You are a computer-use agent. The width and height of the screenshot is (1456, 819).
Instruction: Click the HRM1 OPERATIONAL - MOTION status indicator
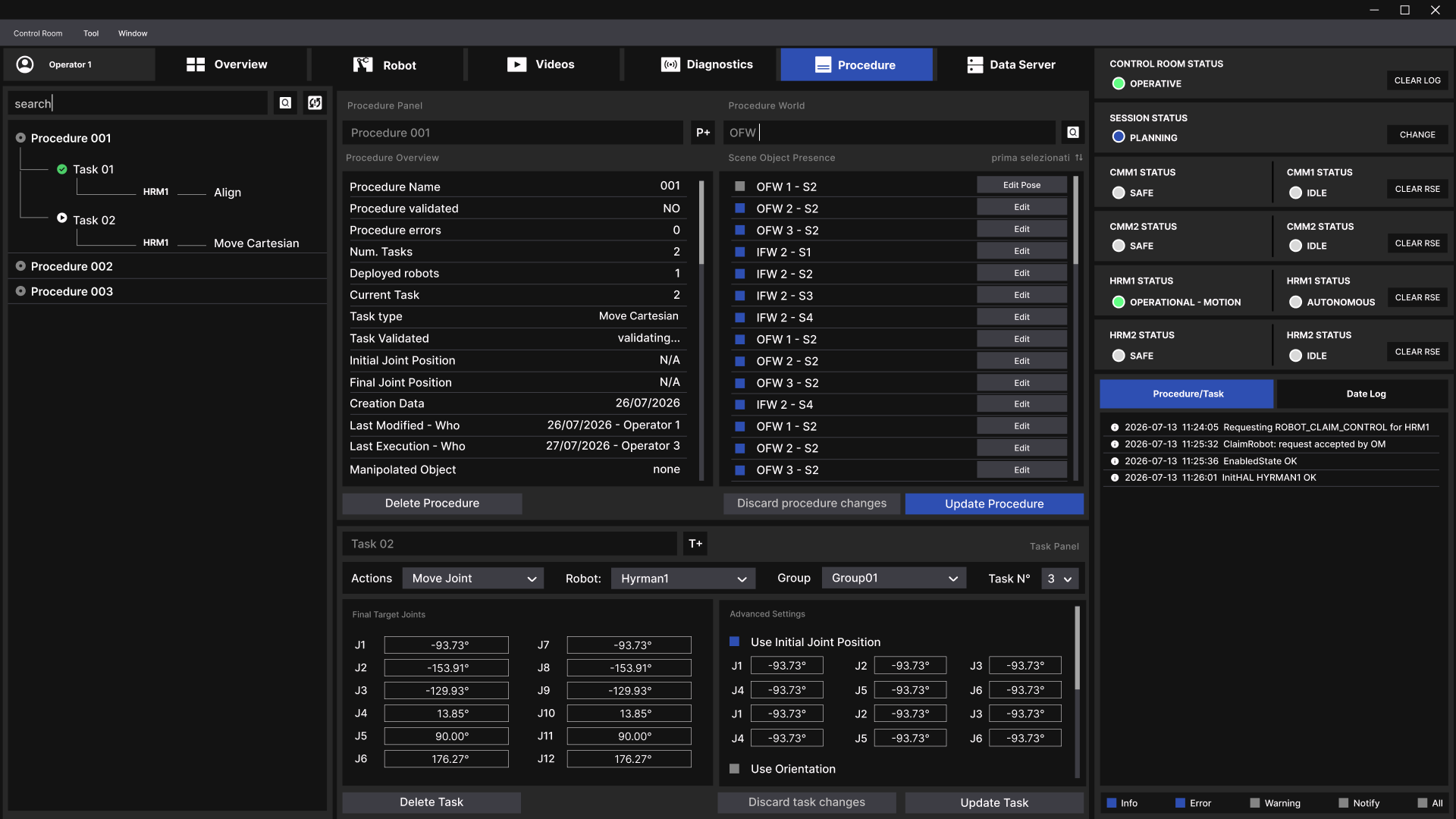tap(1119, 302)
